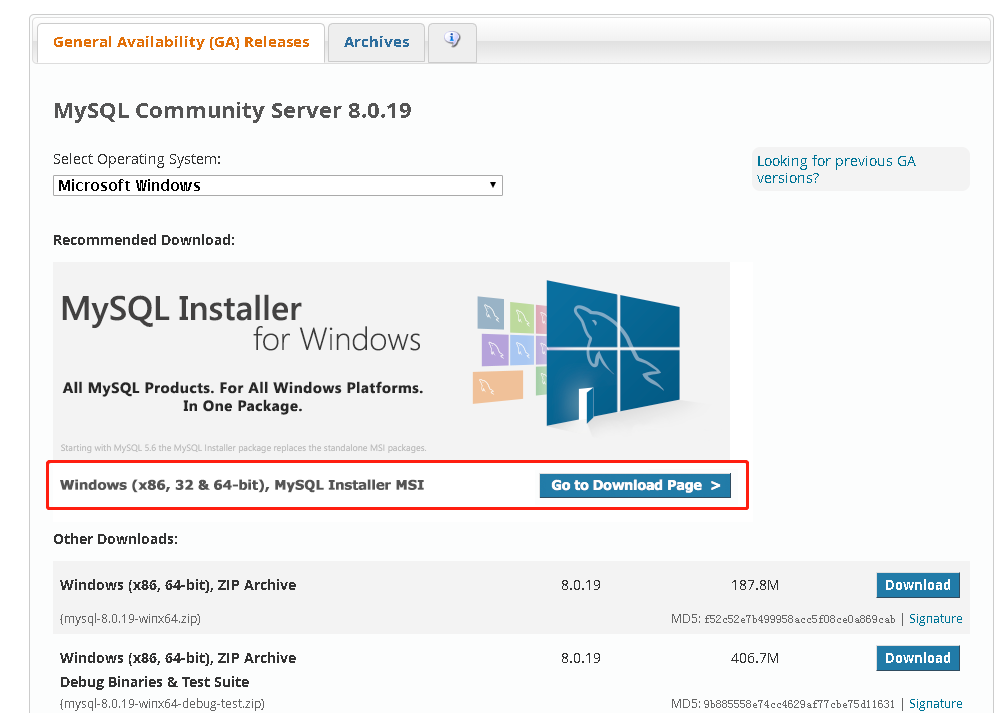Switch to the Archives tab
Viewport: 996px width, 713px height.
(x=377, y=43)
